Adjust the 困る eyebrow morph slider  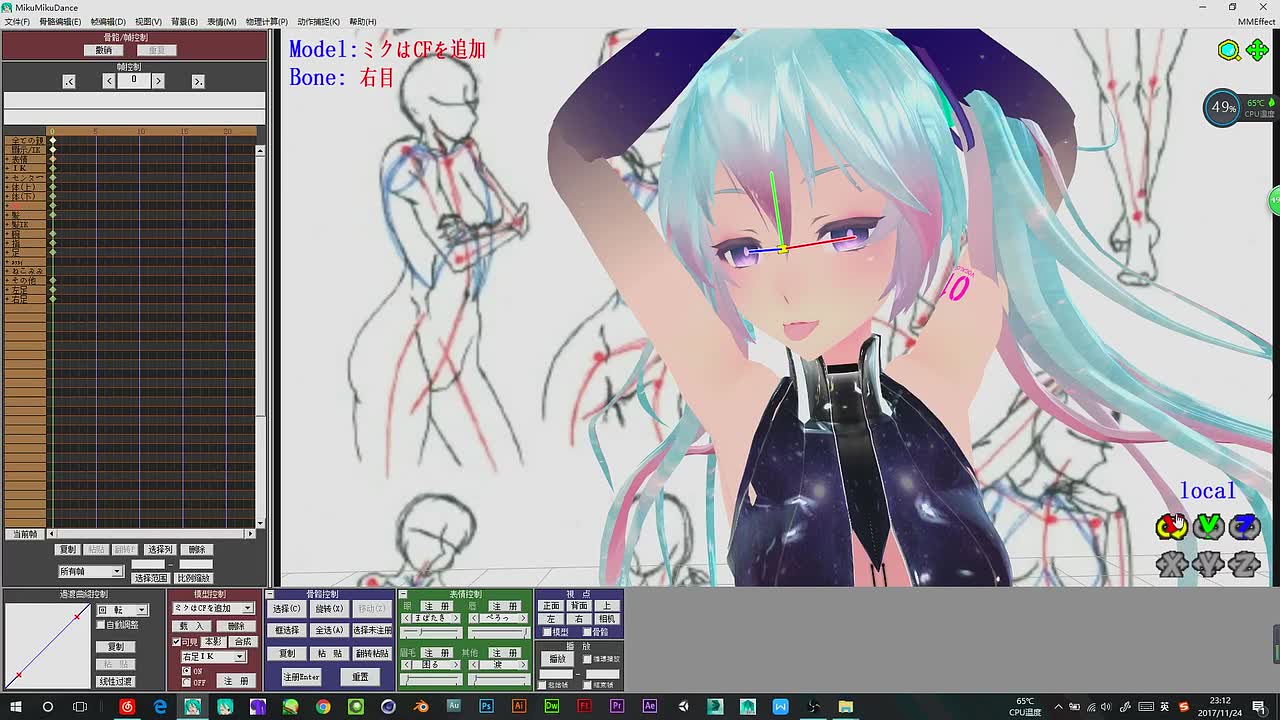coord(431,680)
